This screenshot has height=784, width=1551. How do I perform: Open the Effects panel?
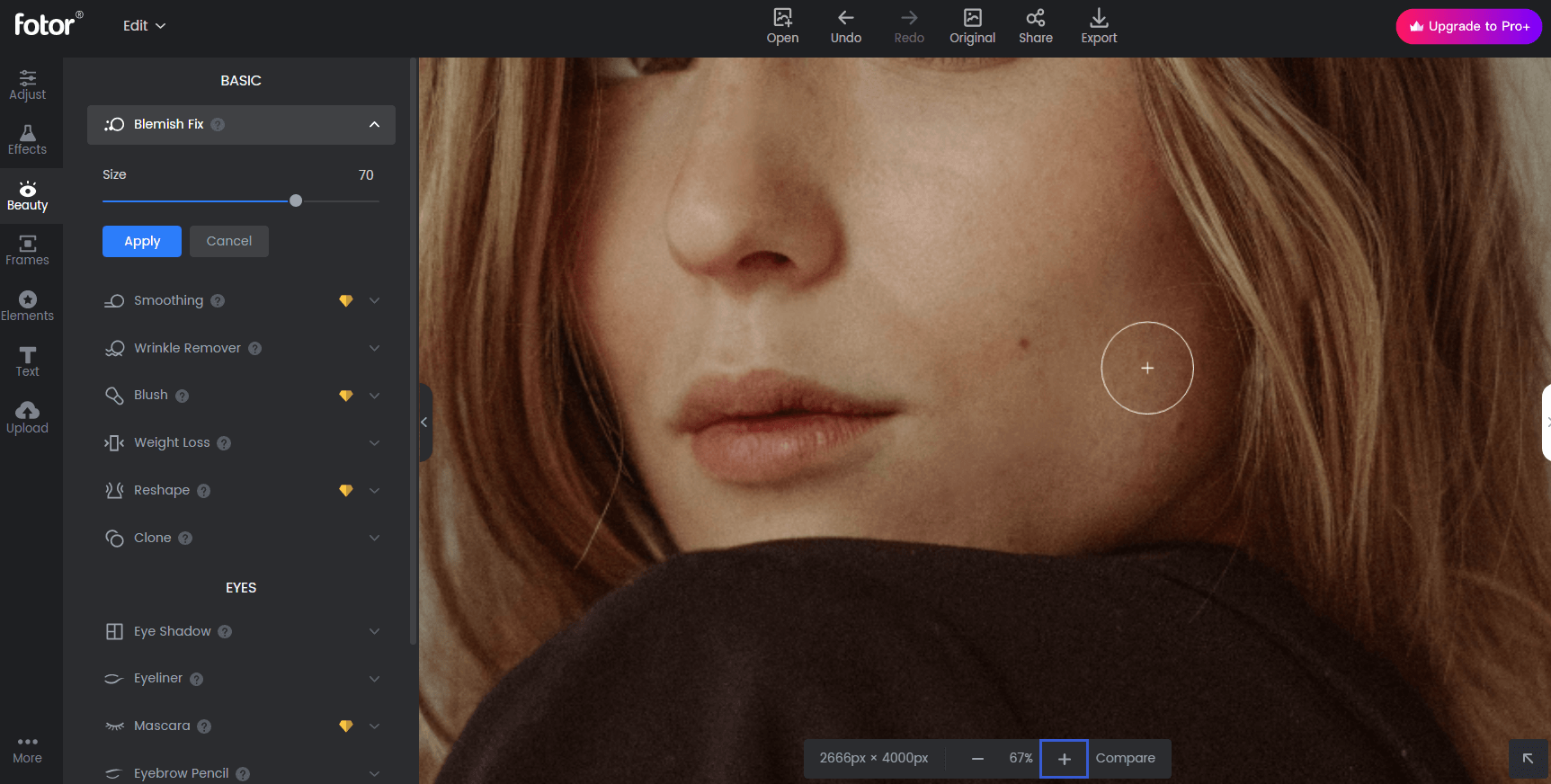28,140
